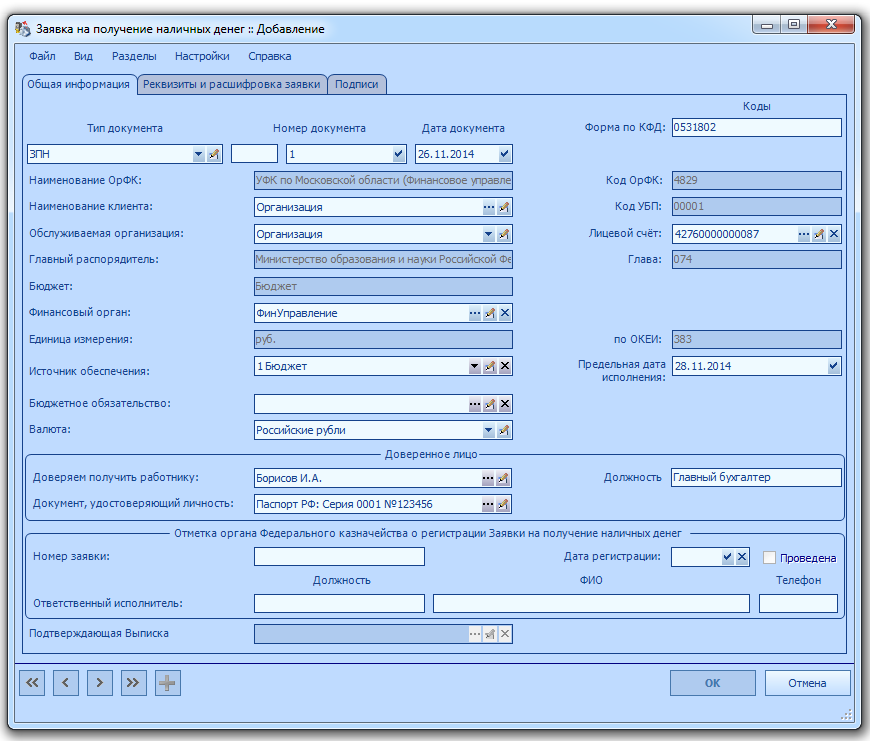The width and height of the screenshot is (870, 741).
Task: Toggle the Проведена checkbox
Action: (x=769, y=557)
